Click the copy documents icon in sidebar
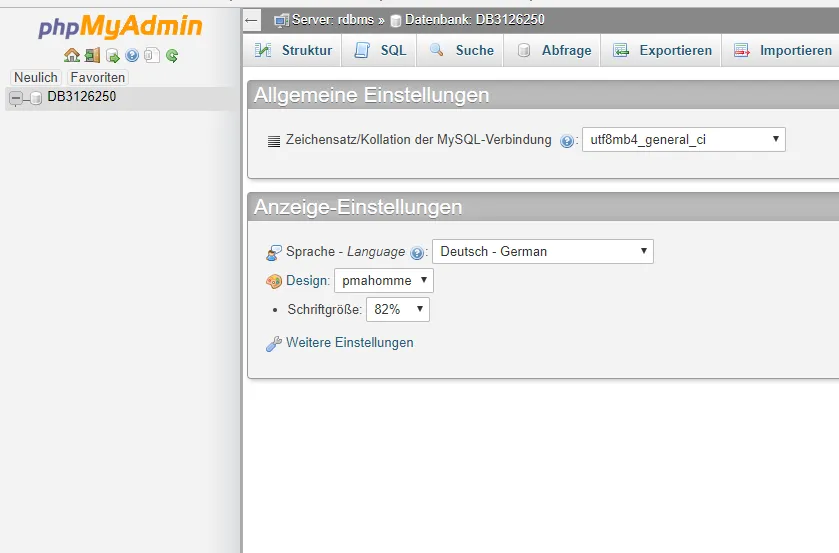The image size is (839, 553). coord(152,55)
